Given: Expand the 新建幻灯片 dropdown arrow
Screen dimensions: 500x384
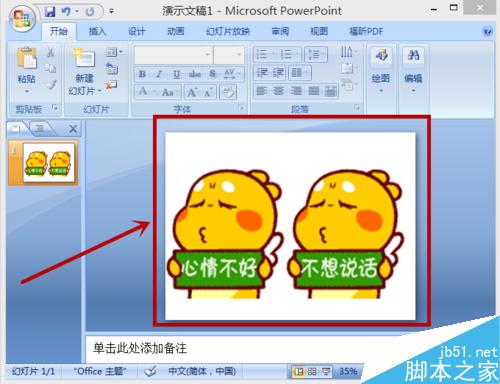Looking at the screenshot, I should click(99, 91).
